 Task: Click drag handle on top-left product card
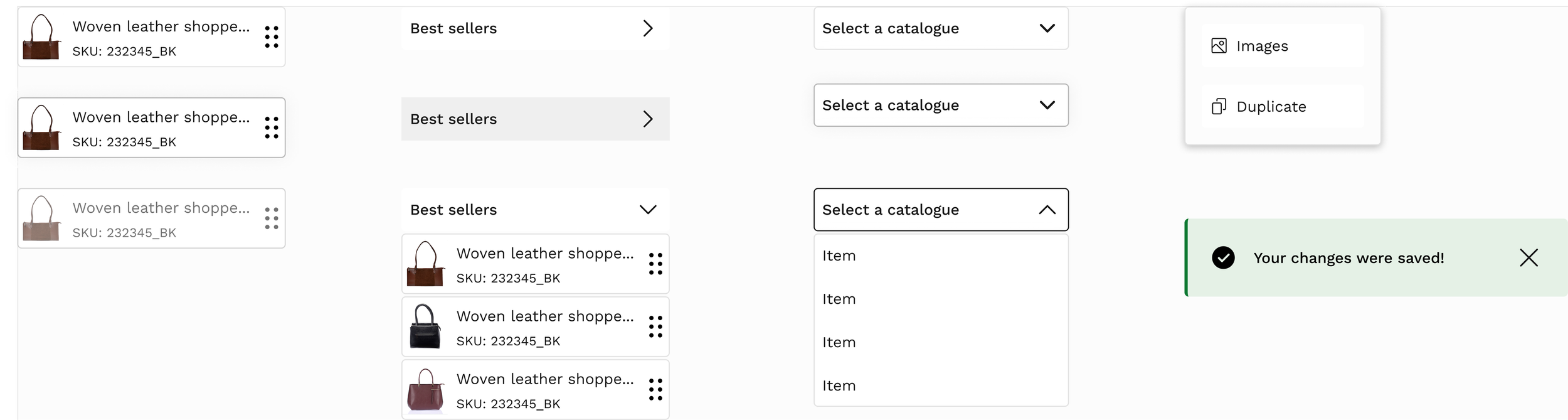[272, 37]
